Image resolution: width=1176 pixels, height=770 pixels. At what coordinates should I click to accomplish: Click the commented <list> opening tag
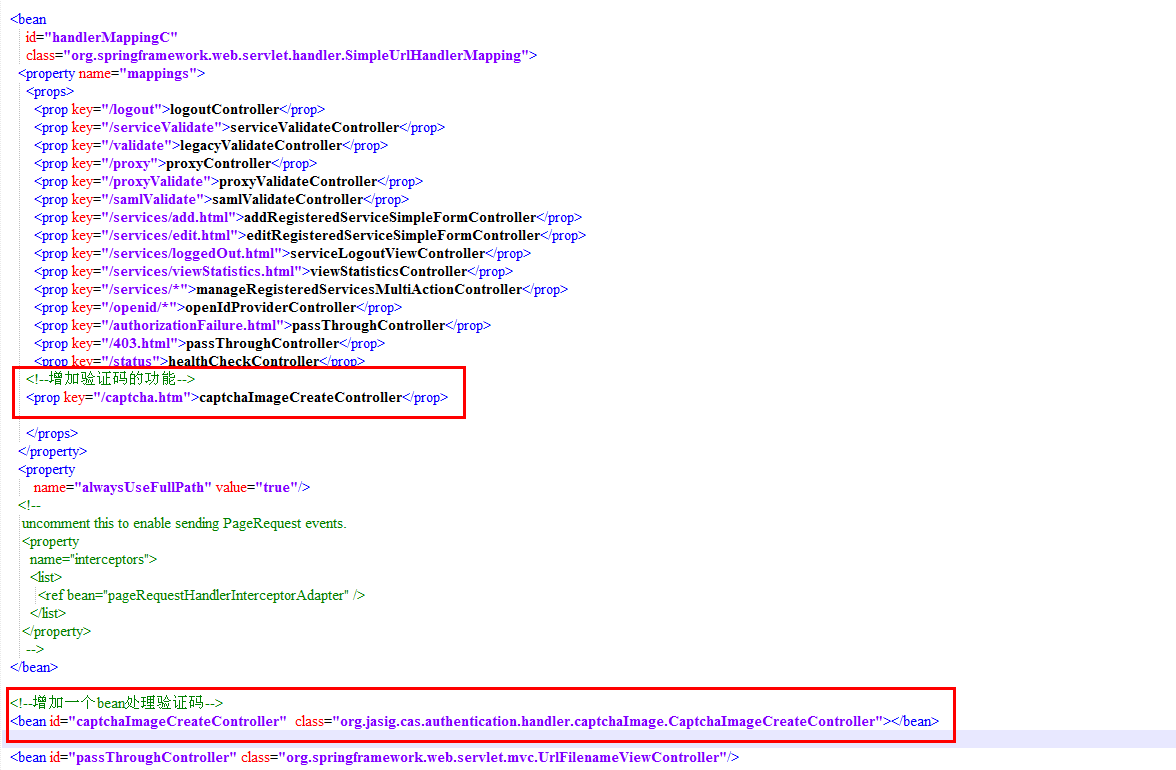[x=46, y=577]
